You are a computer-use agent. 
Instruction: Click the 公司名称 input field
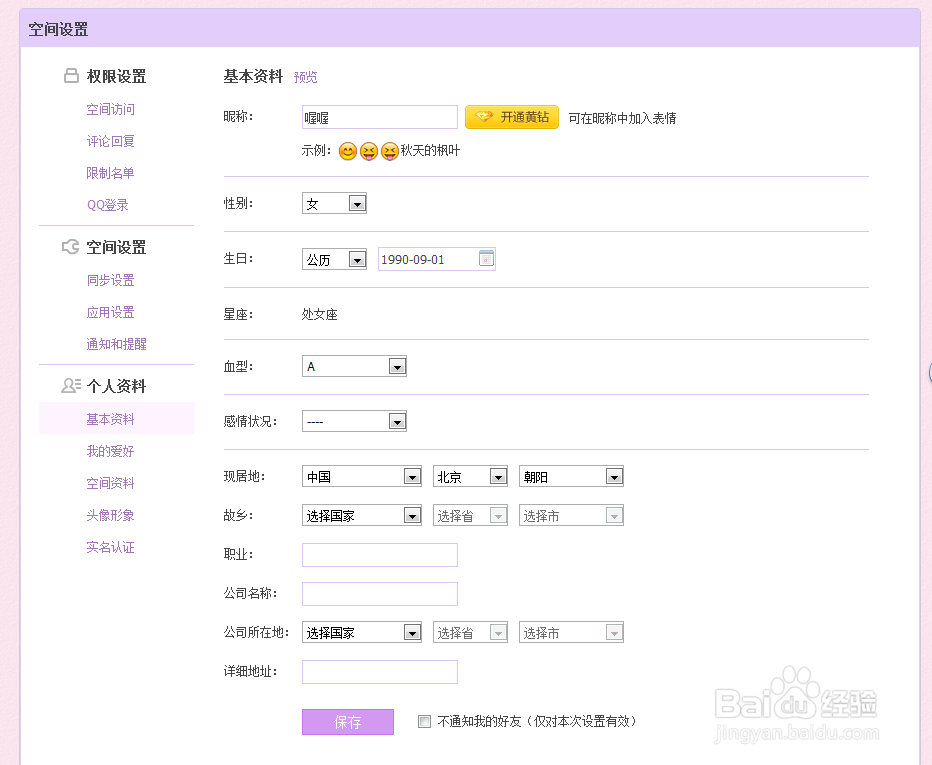(380, 594)
